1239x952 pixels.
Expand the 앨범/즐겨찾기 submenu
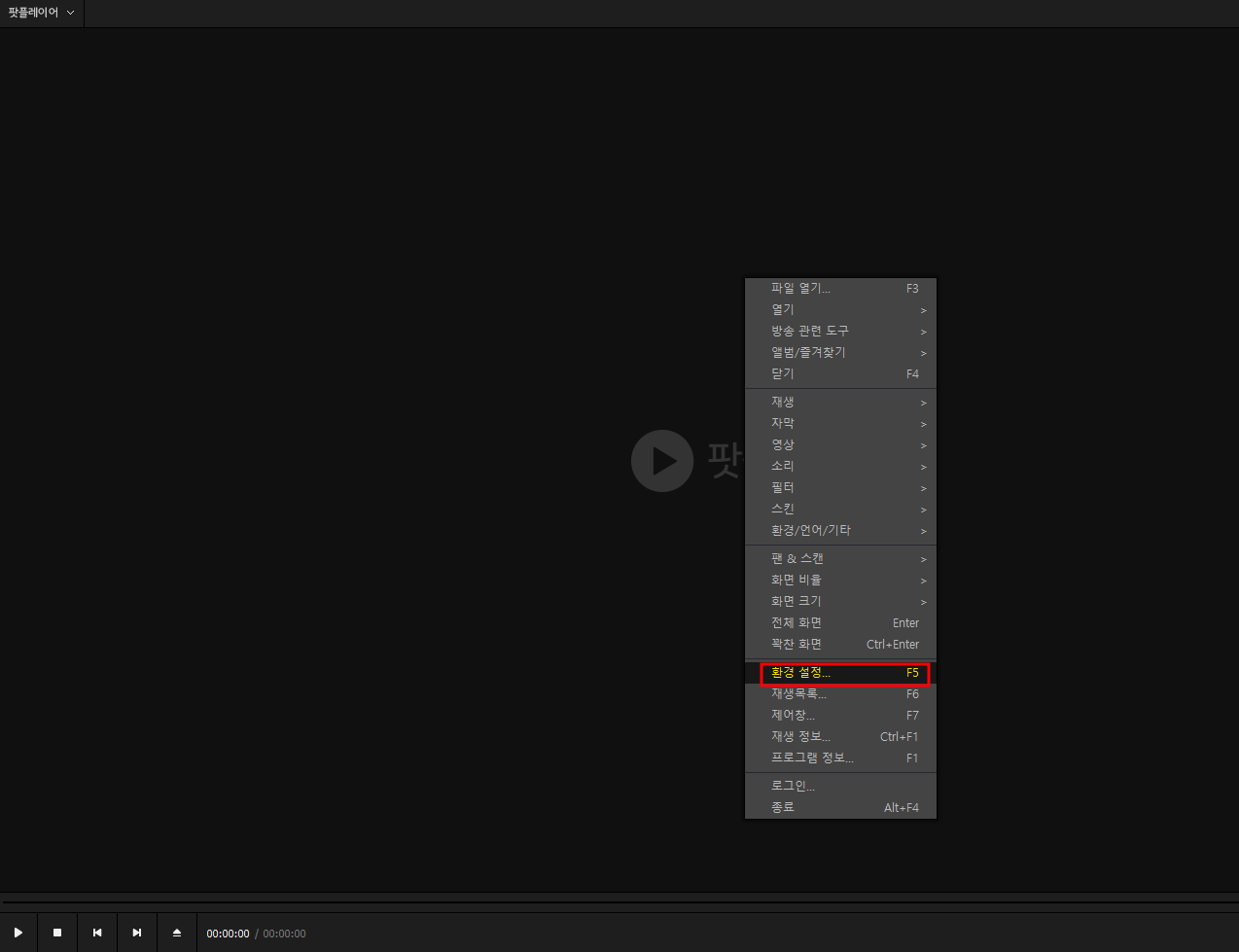[x=840, y=353]
